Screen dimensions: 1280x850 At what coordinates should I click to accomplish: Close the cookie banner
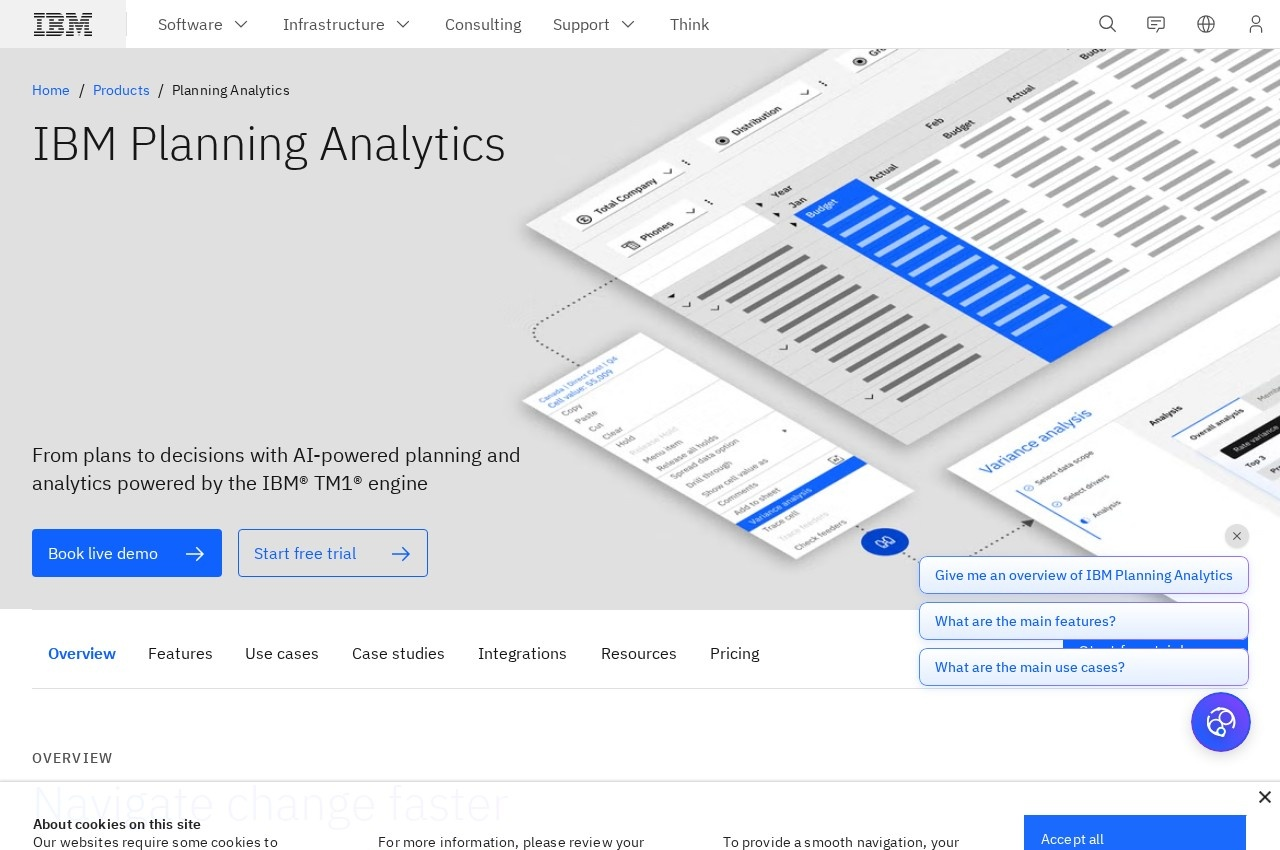[x=1264, y=797]
